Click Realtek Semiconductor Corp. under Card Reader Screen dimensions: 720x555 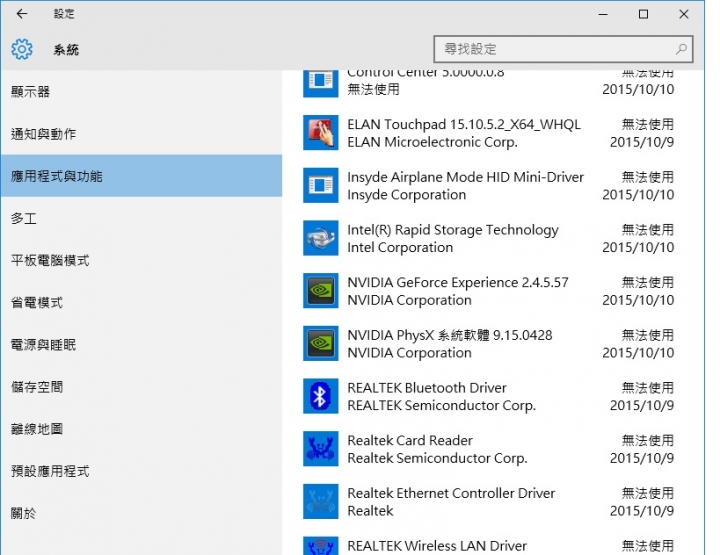click(x=438, y=459)
